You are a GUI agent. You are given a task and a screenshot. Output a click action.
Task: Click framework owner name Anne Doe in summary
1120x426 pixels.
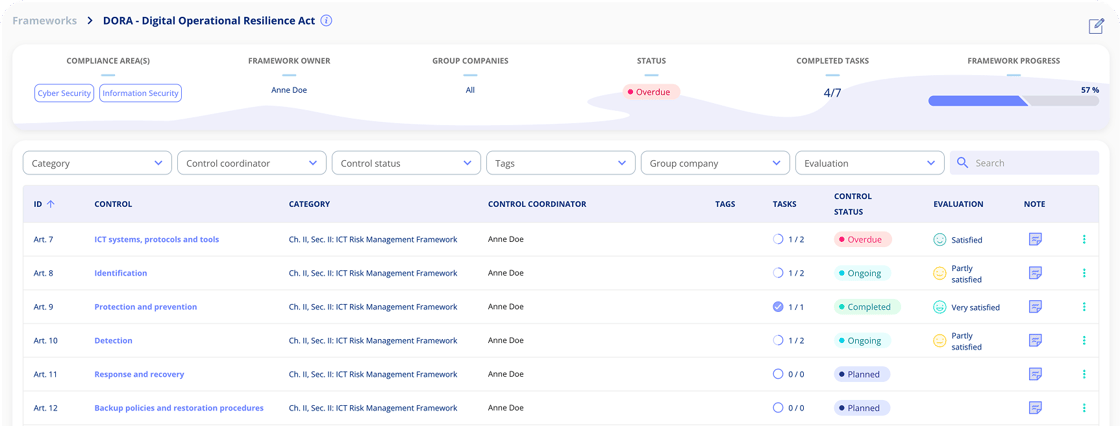289,90
